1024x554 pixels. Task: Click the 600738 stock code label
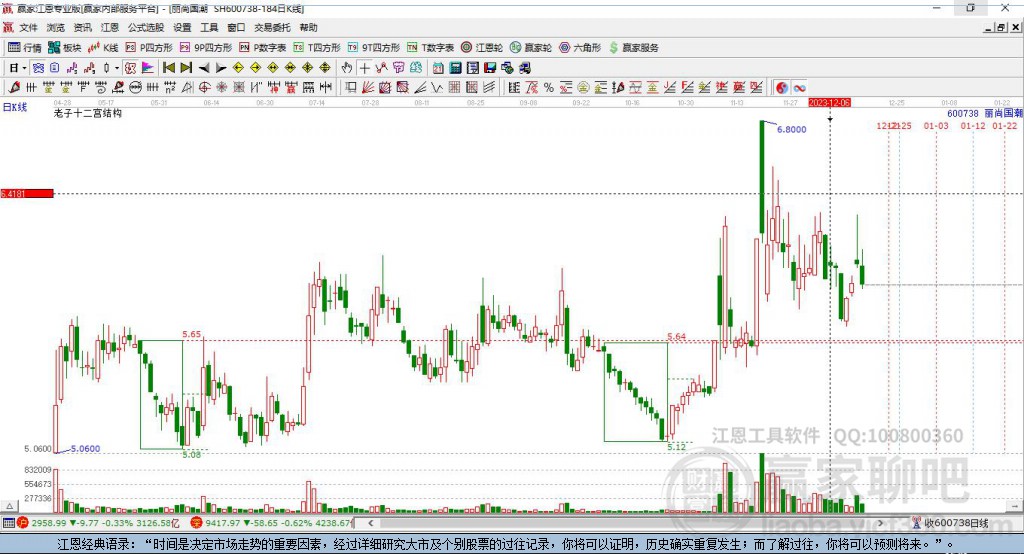point(963,113)
